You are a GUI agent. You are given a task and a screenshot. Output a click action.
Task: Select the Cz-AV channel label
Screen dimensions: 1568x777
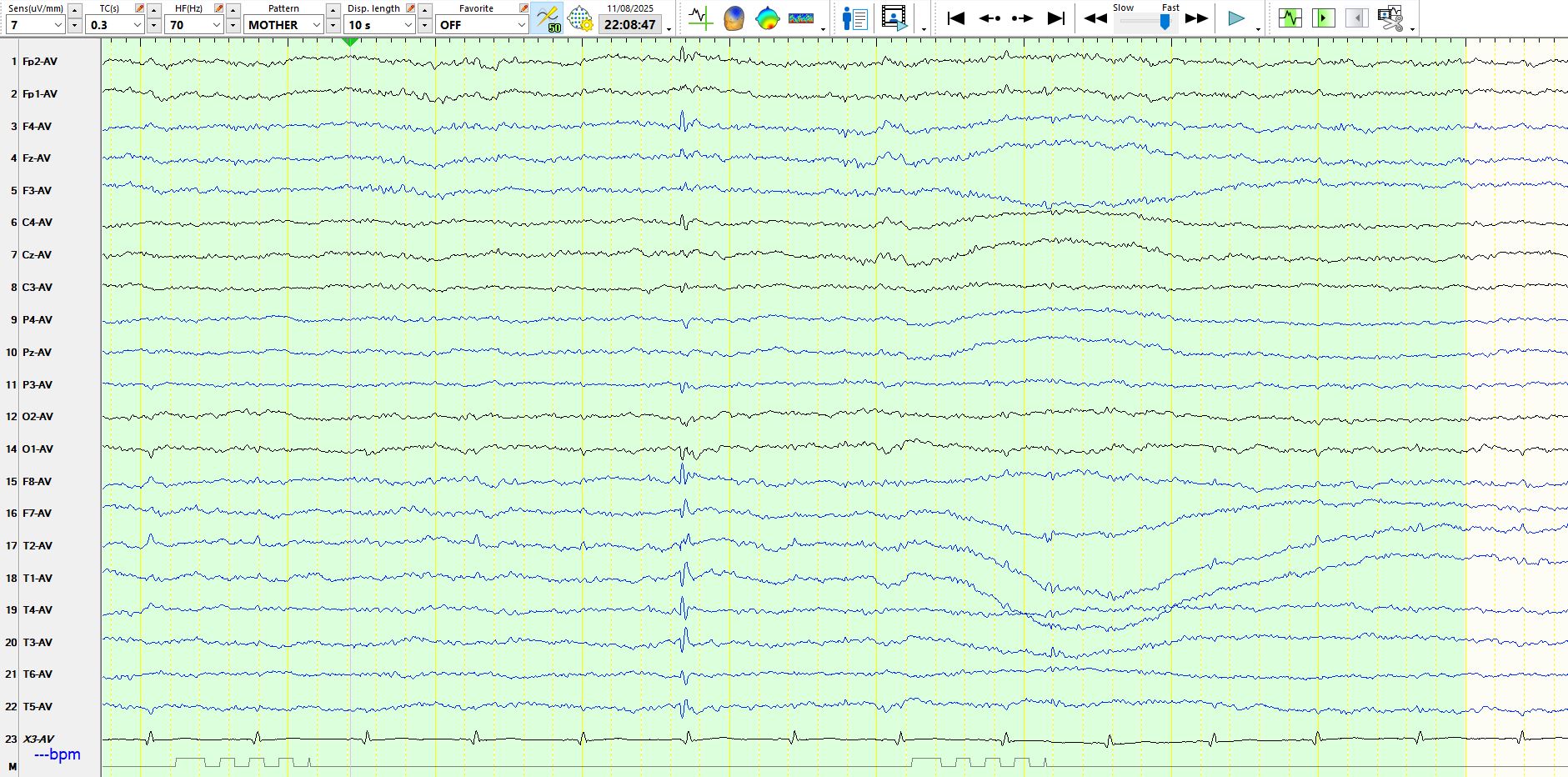click(37, 255)
